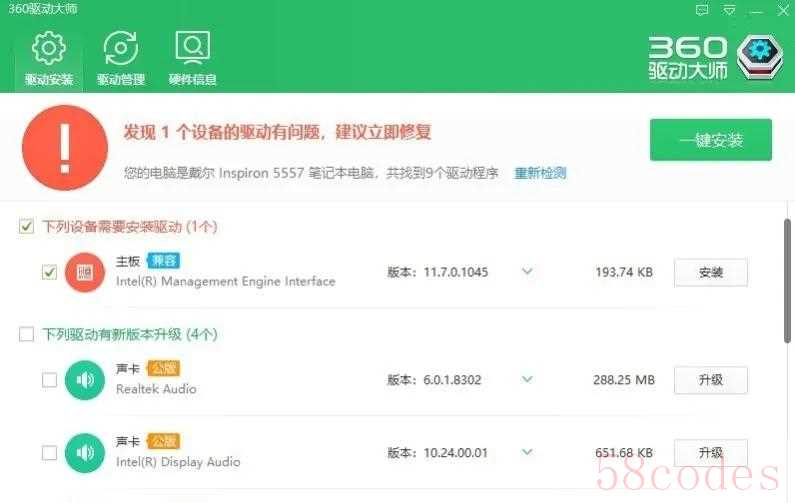Expand version dropdown for 11.7.0.1045

click(527, 272)
